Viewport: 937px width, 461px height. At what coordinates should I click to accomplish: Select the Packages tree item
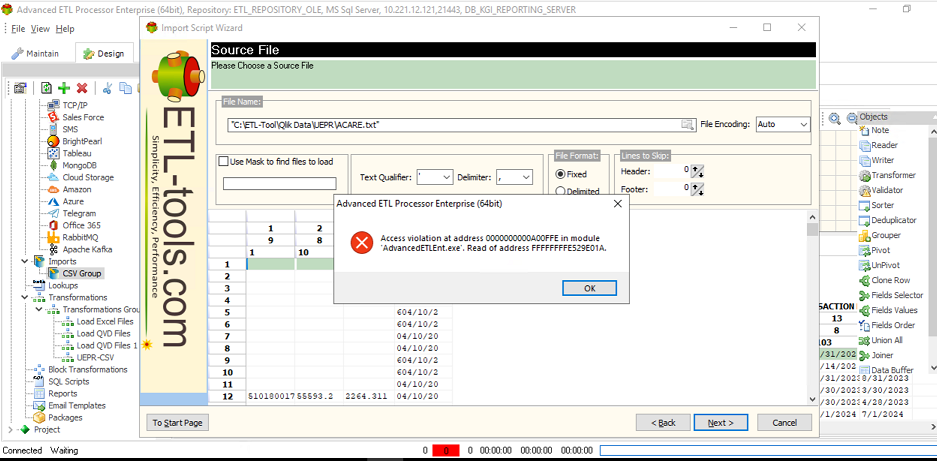[x=65, y=417]
